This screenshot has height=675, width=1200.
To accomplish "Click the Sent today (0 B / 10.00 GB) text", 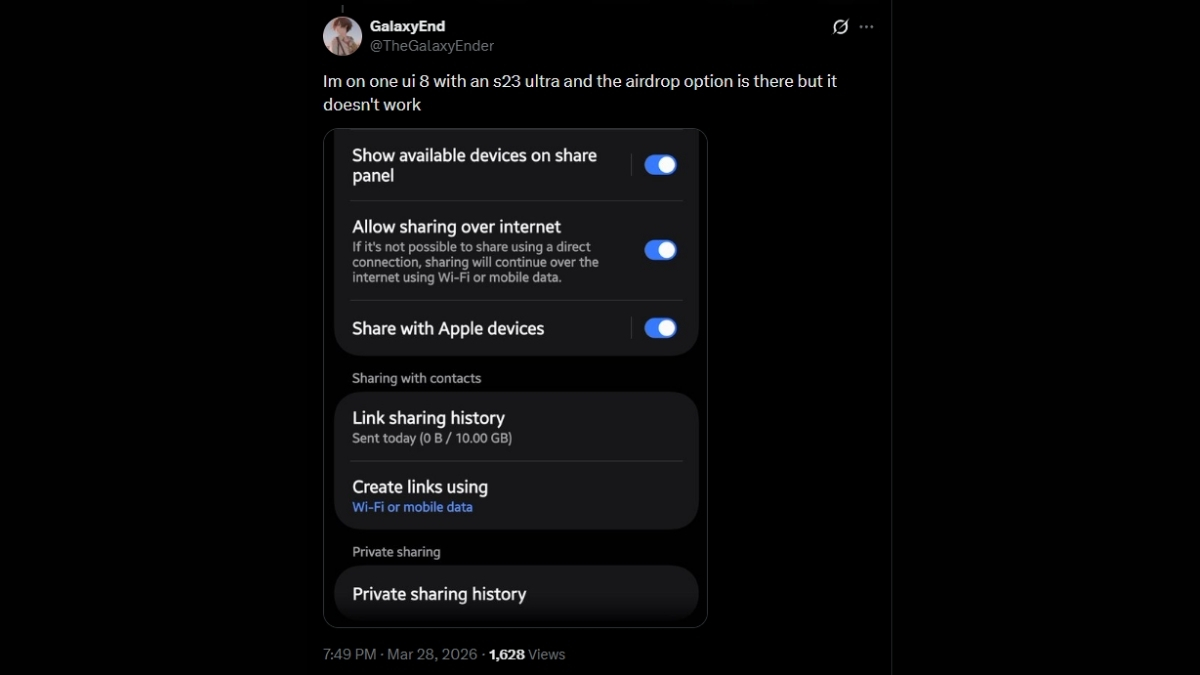I will (432, 438).
